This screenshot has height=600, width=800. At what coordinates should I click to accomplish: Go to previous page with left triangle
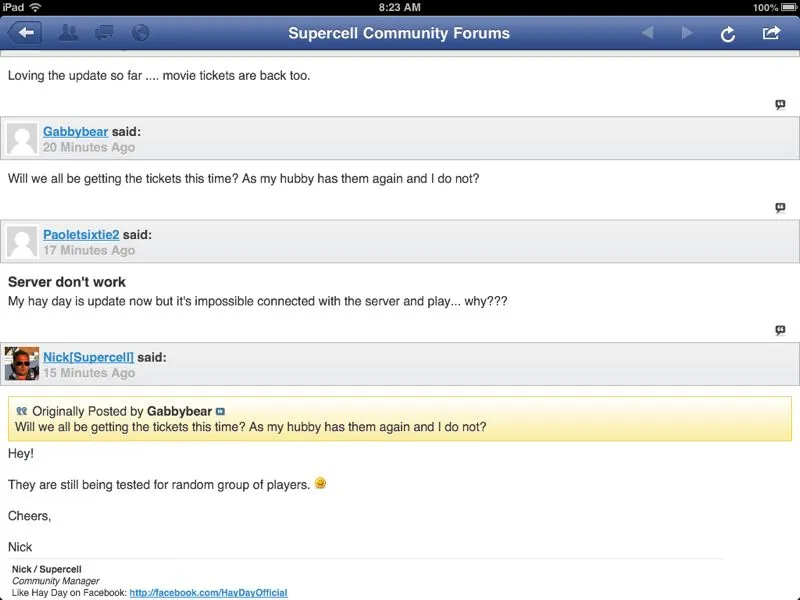pos(647,33)
